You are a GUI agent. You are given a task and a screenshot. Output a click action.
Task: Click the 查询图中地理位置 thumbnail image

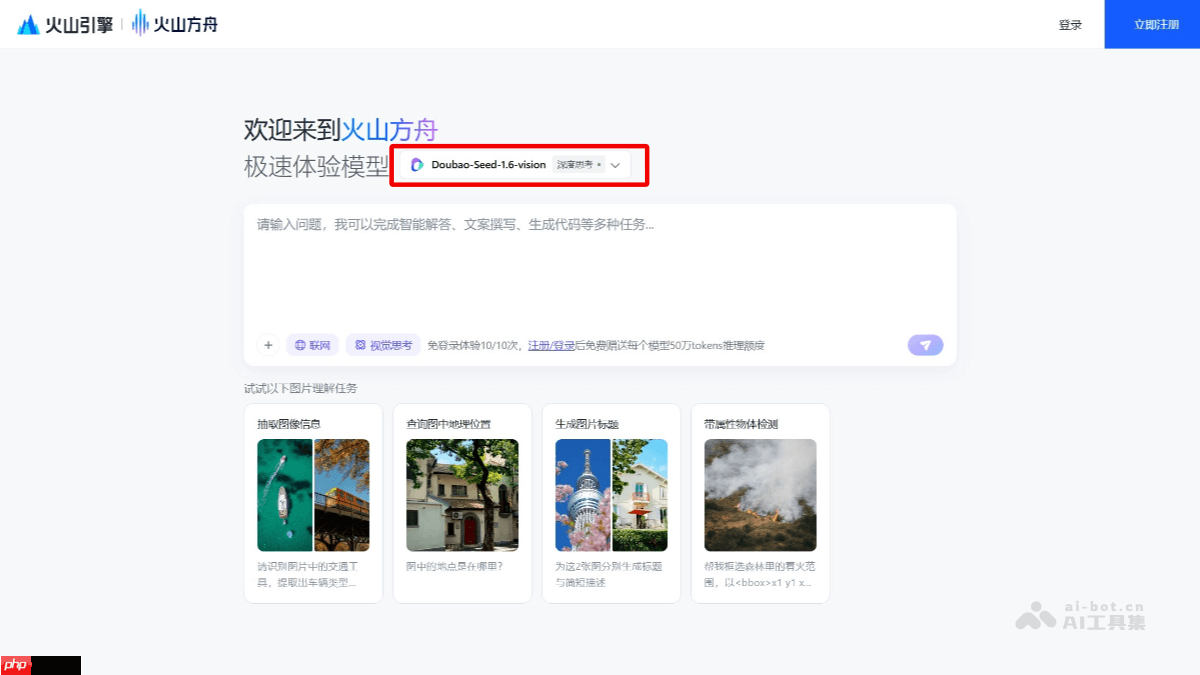tap(462, 495)
